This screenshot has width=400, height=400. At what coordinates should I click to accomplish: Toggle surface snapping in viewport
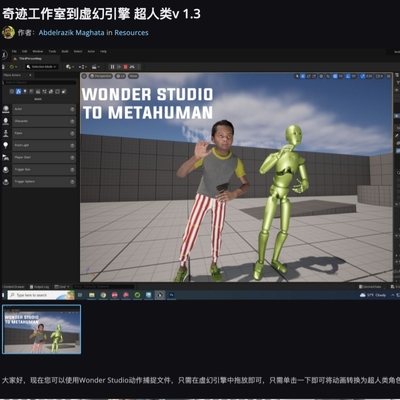[x=328, y=76]
